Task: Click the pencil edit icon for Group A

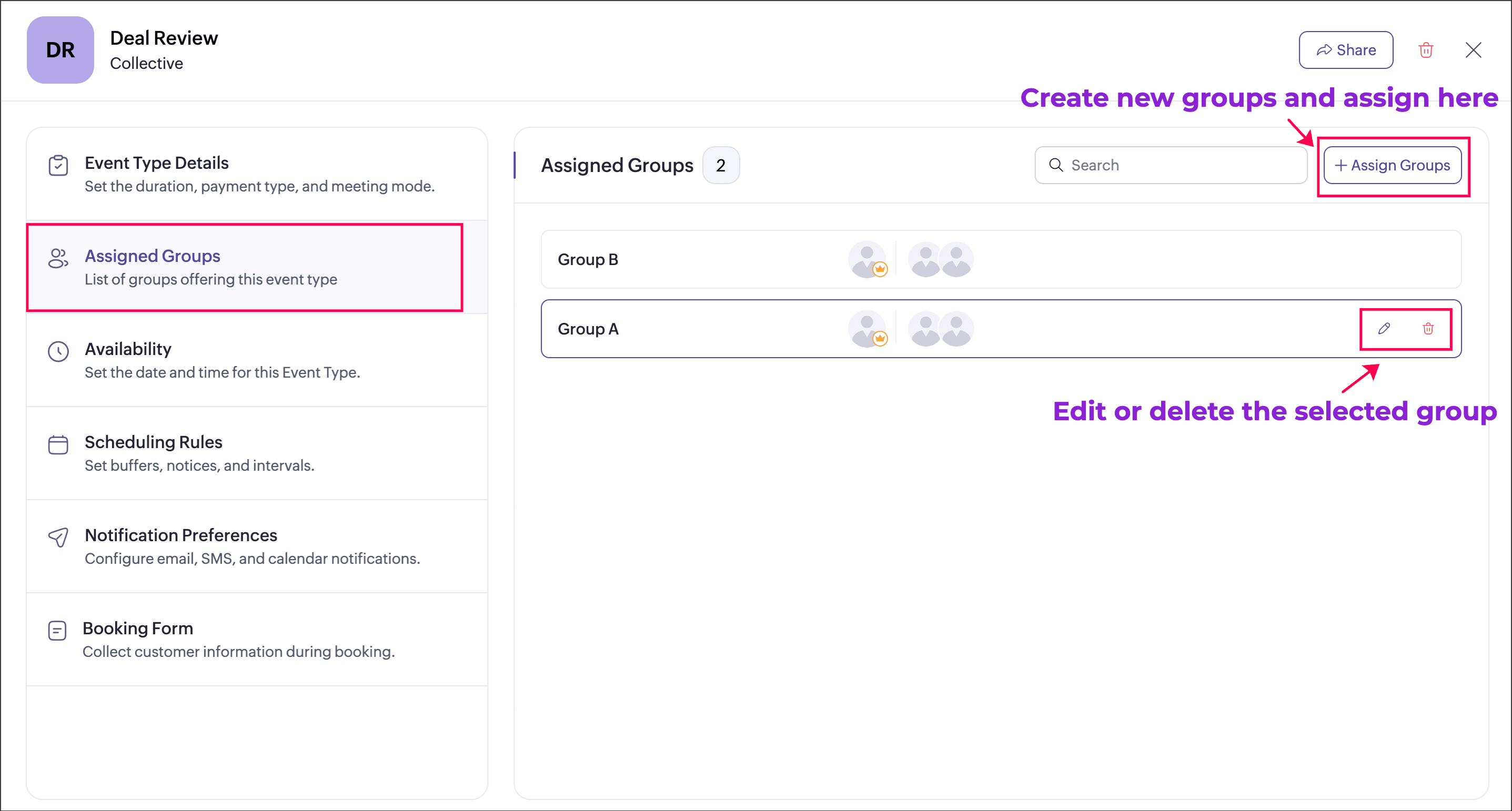Action: (1384, 329)
